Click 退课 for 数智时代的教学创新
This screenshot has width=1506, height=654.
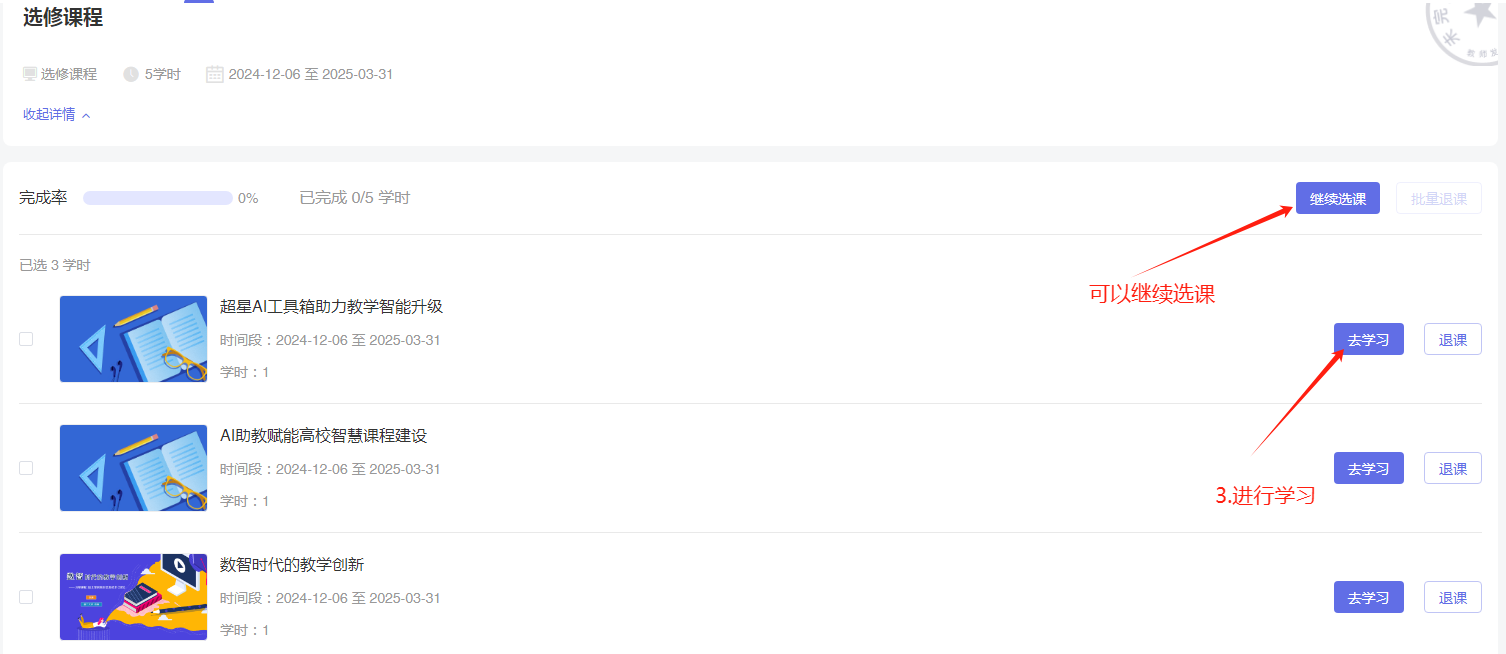pyautogui.click(x=1452, y=597)
